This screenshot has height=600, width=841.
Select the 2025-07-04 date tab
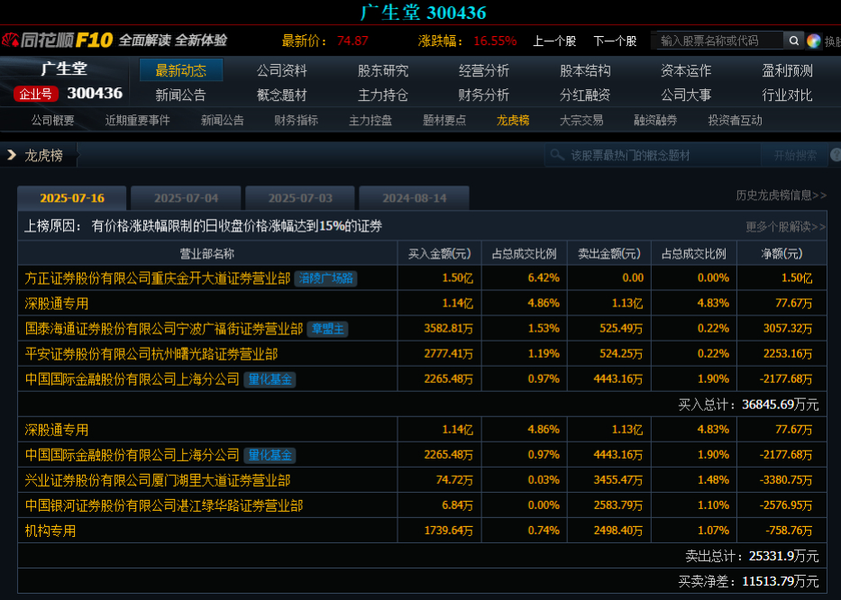[x=186, y=198]
